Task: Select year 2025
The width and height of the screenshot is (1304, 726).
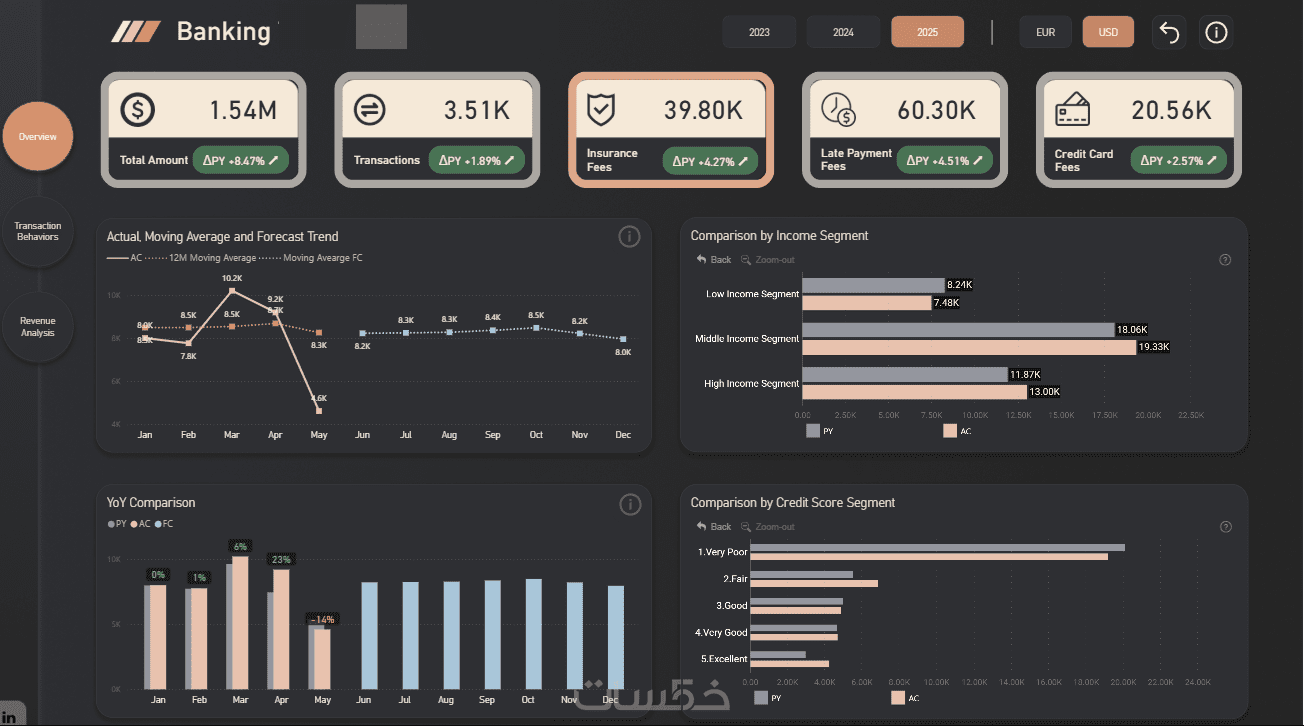Action: click(927, 32)
